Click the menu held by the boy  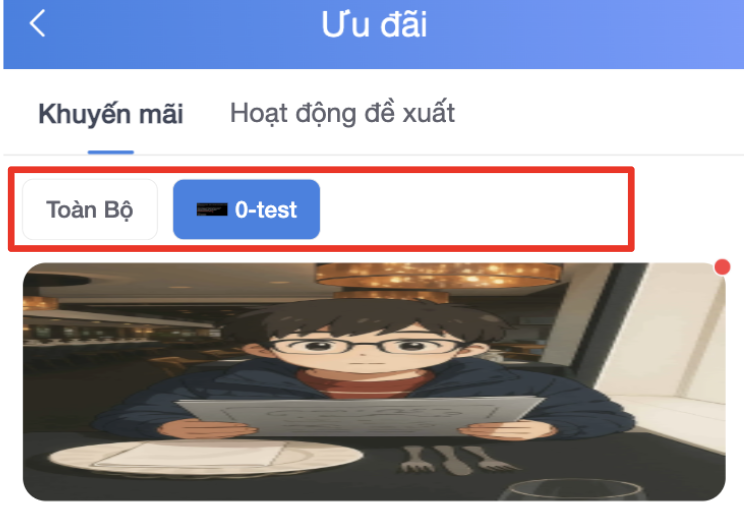pyautogui.click(x=361, y=417)
